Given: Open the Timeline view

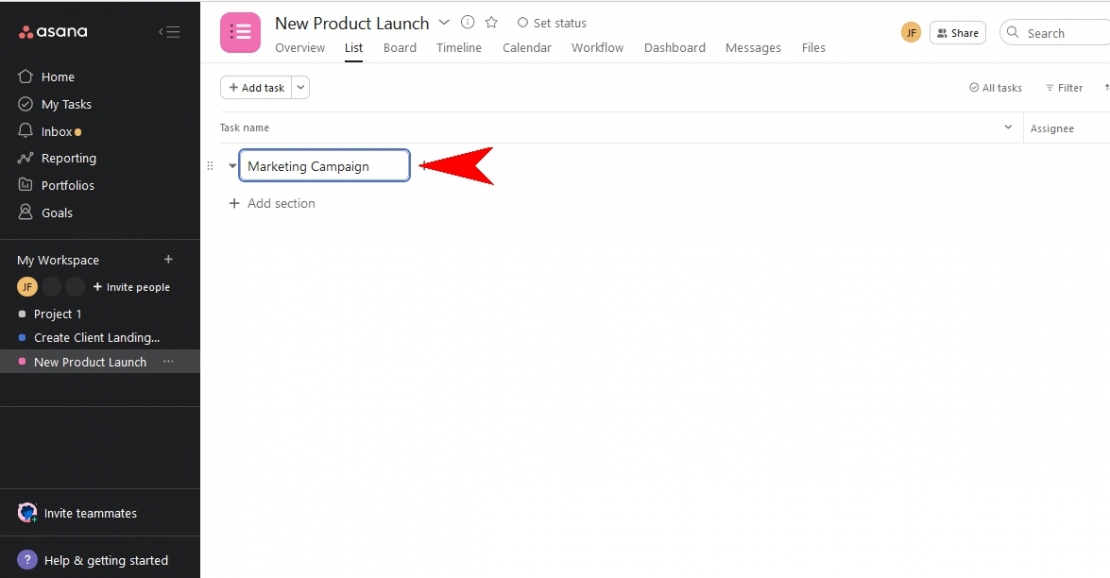Looking at the screenshot, I should click(459, 47).
